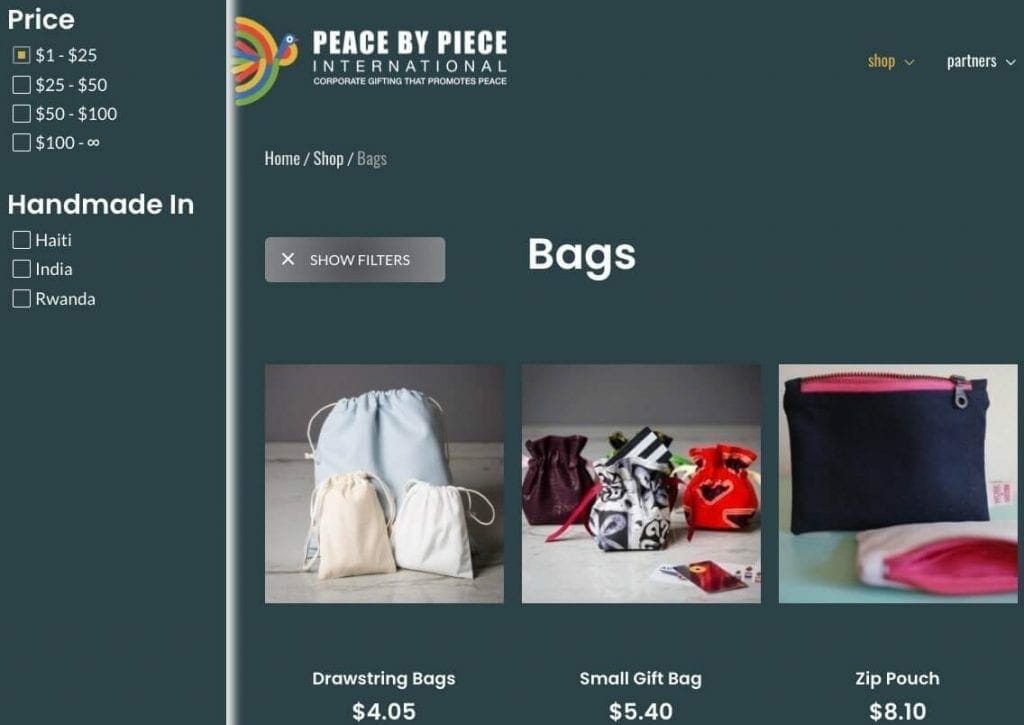
Task: Enable the $50 - $100 price filter
Action: point(22,114)
